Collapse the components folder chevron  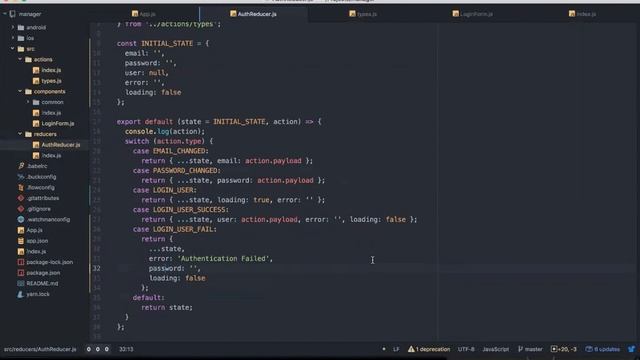click(x=20, y=91)
